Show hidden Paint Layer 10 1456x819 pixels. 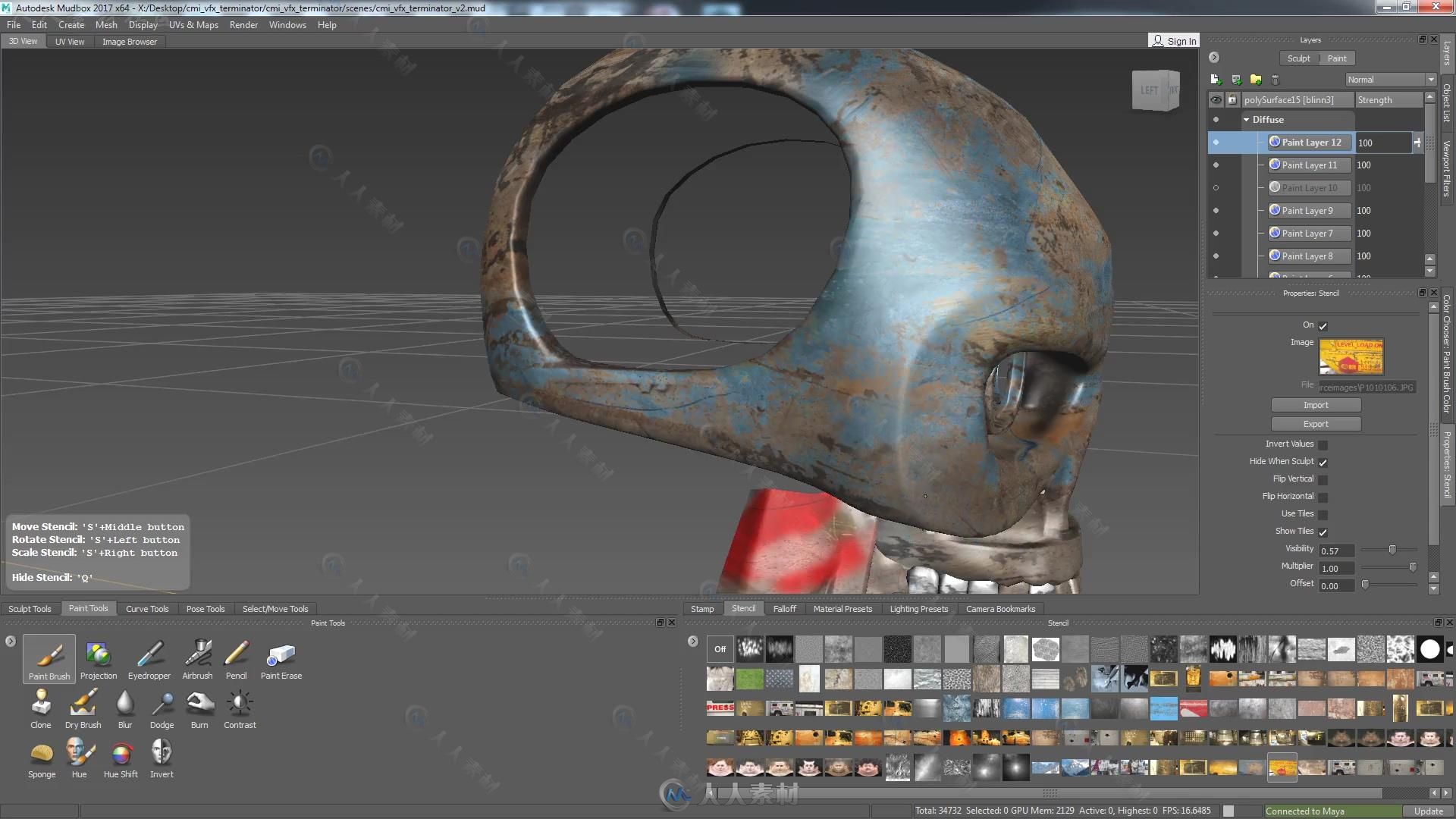tap(1216, 188)
